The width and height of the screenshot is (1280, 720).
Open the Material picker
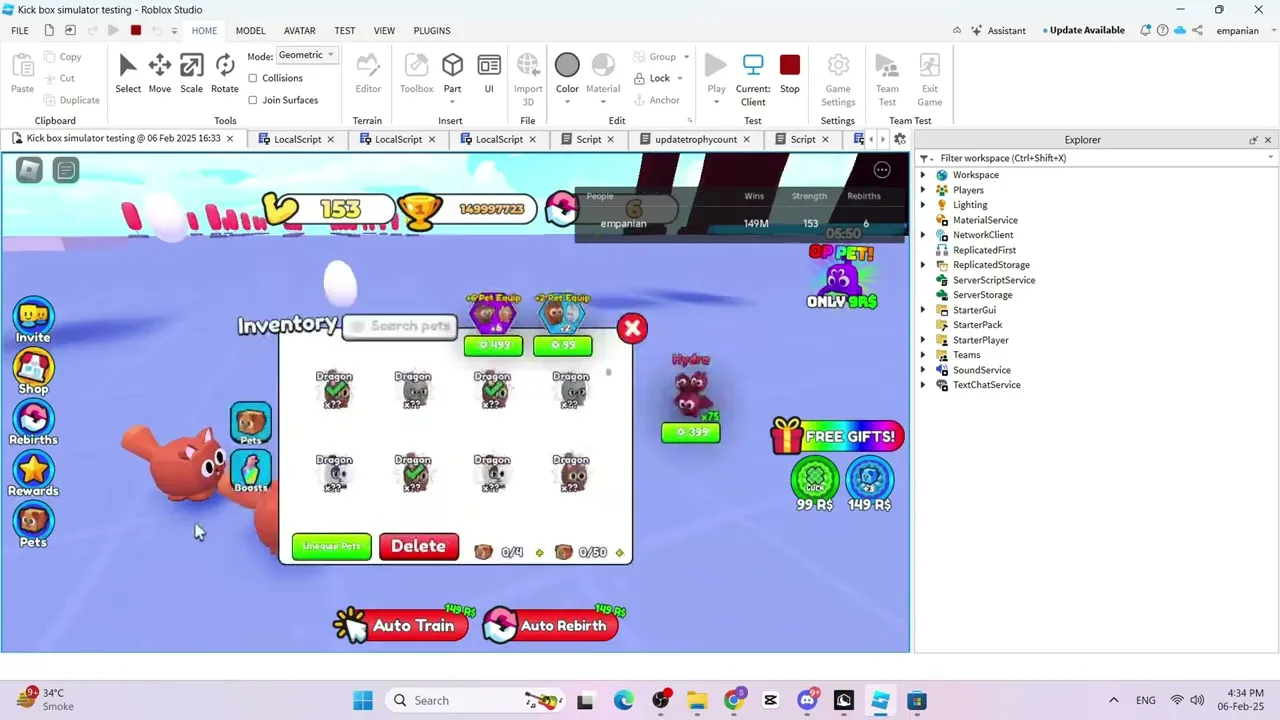pyautogui.click(x=603, y=74)
